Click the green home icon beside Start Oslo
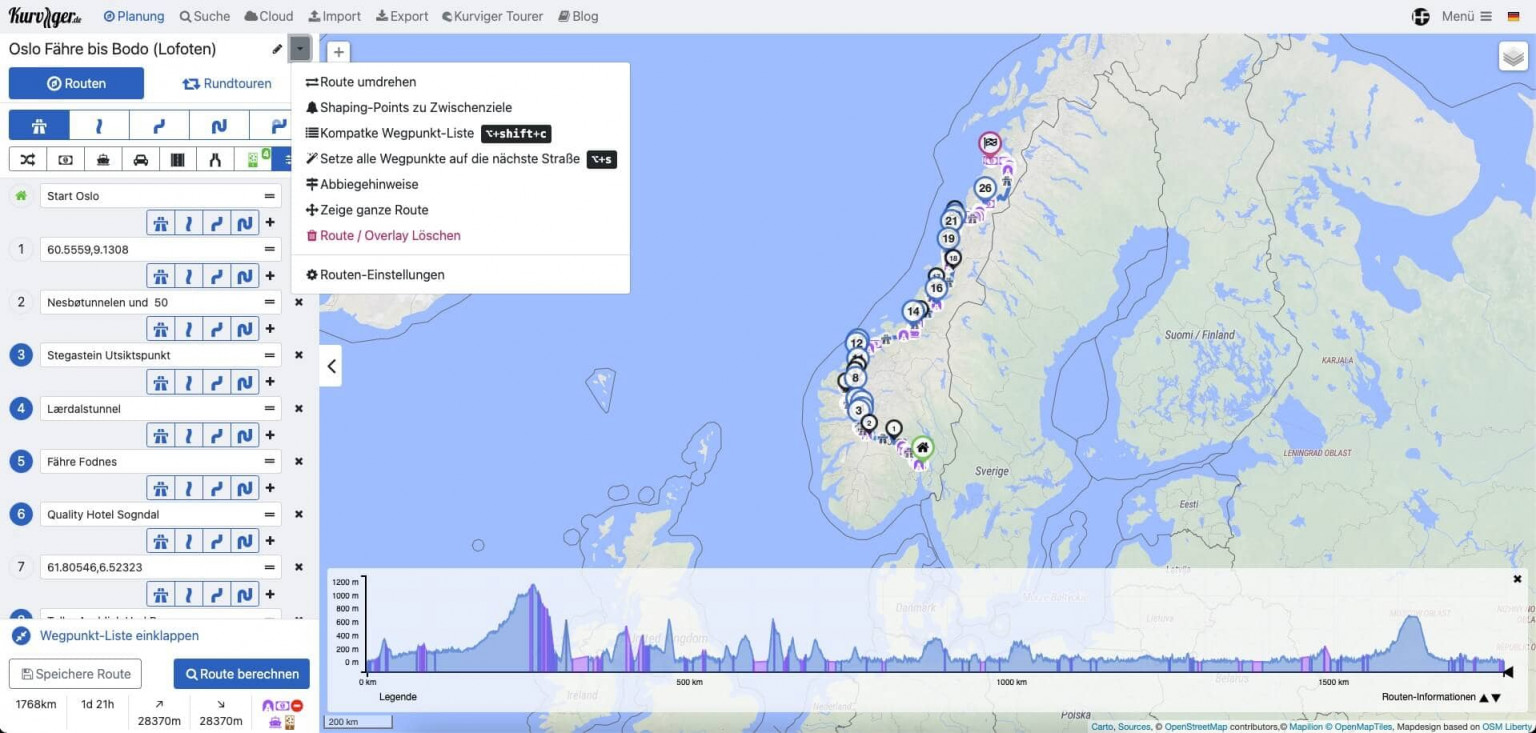The height and width of the screenshot is (733, 1536). coord(20,196)
